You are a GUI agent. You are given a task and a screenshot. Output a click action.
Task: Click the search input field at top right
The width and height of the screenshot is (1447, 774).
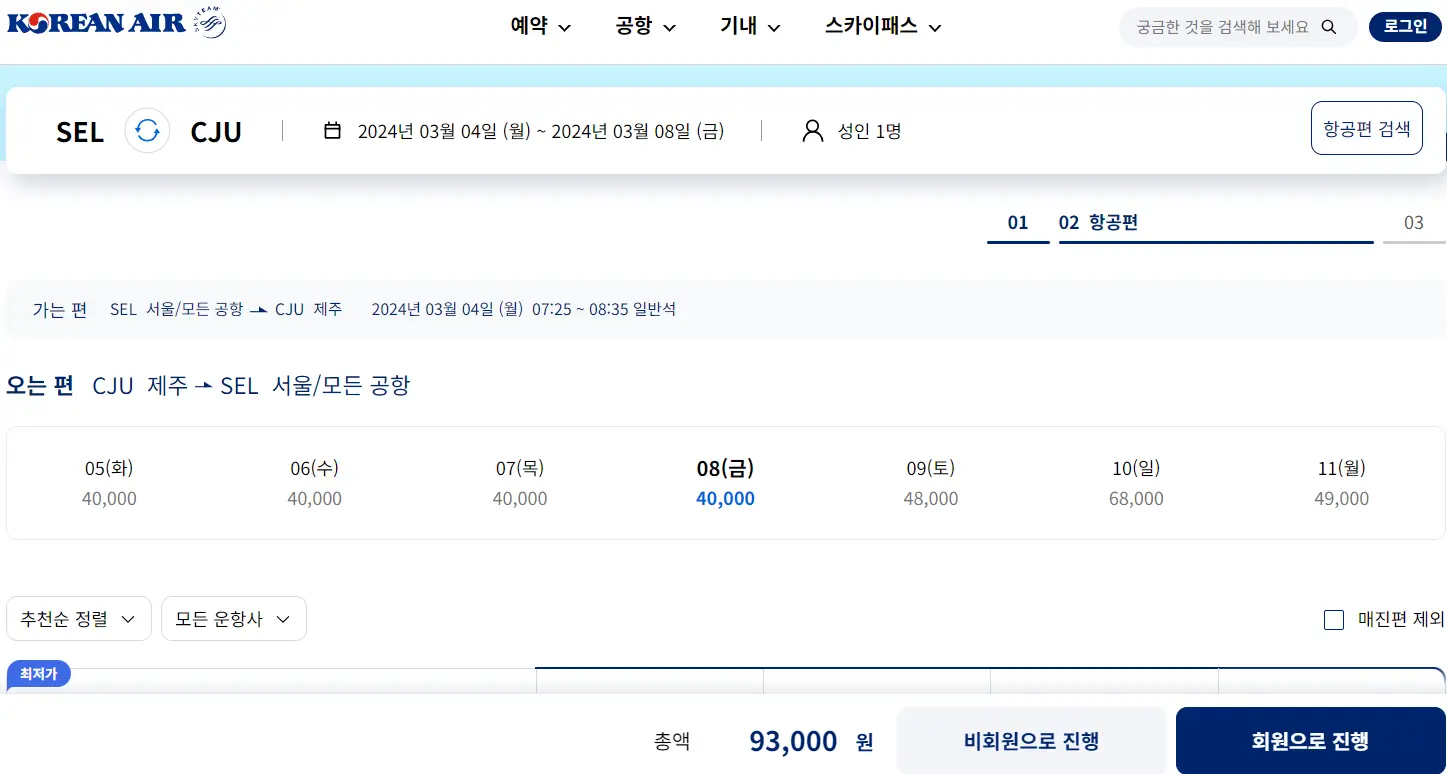tap(1220, 27)
